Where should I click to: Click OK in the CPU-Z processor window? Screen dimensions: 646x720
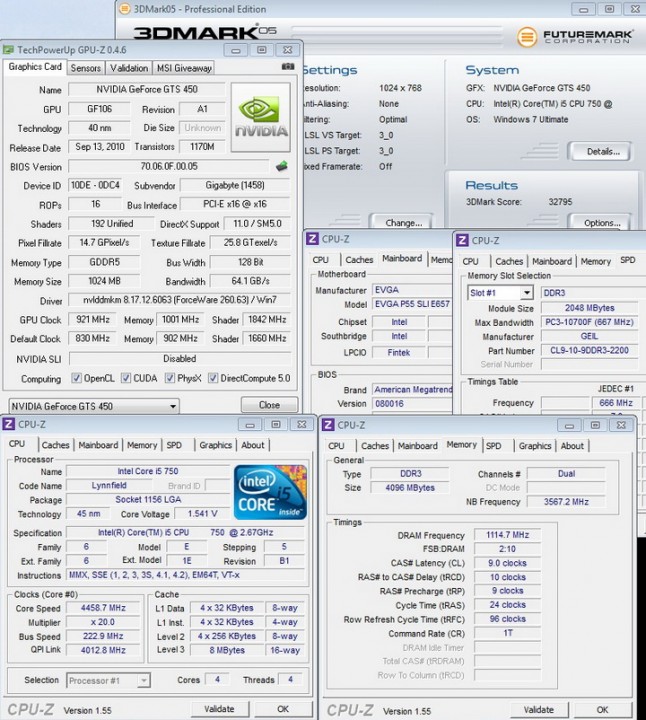click(x=283, y=709)
